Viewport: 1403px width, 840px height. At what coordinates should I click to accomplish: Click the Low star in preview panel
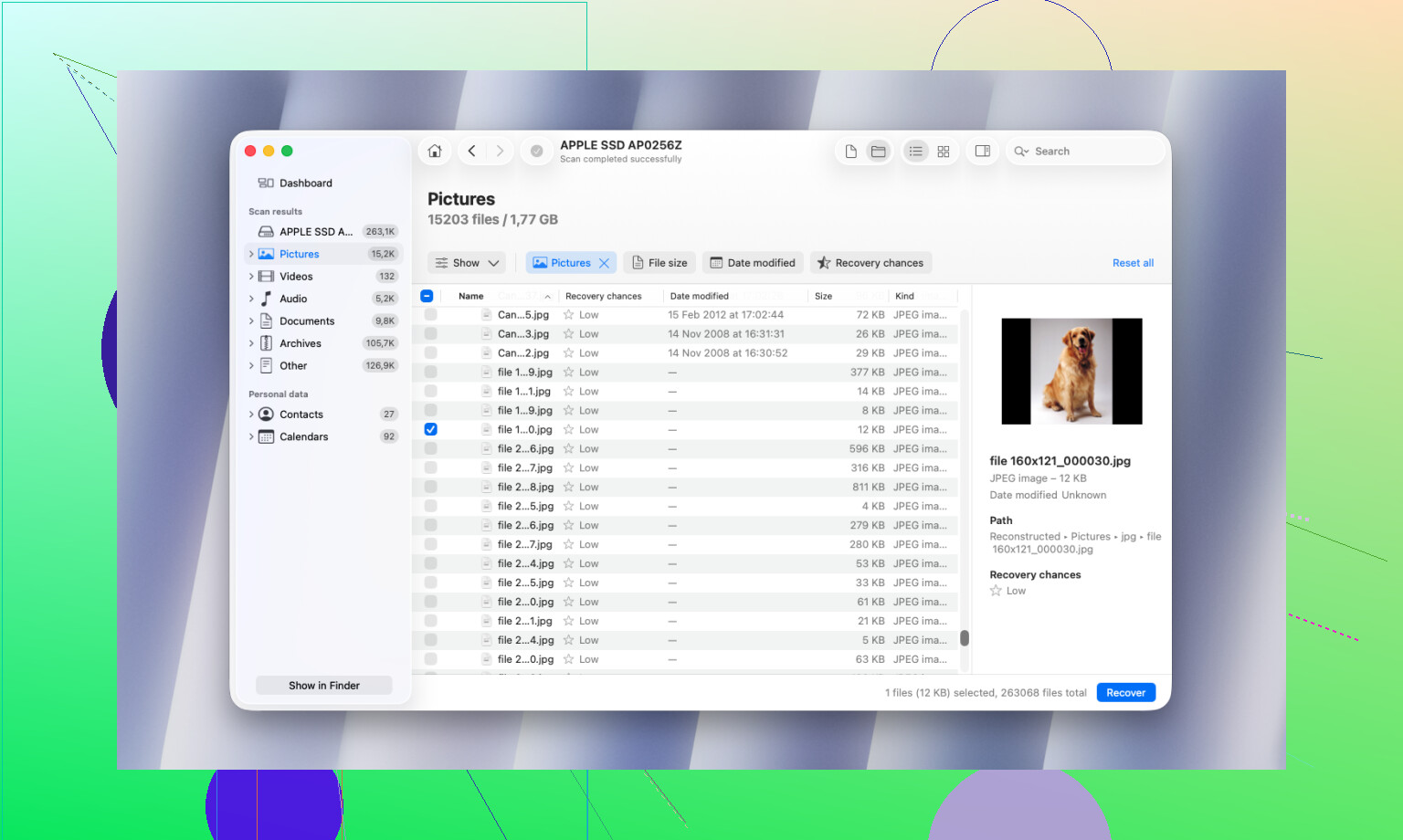(996, 591)
